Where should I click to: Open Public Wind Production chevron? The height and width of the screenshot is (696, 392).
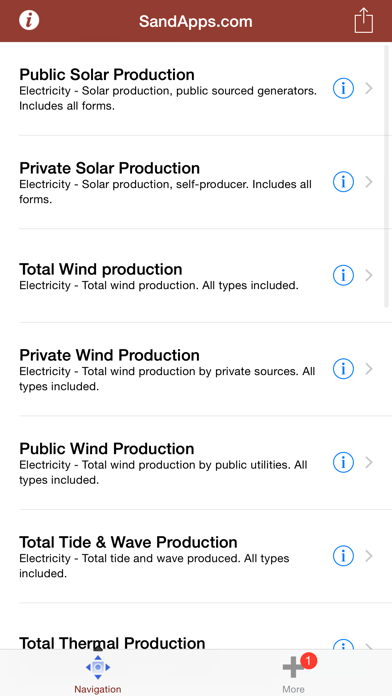click(x=369, y=463)
